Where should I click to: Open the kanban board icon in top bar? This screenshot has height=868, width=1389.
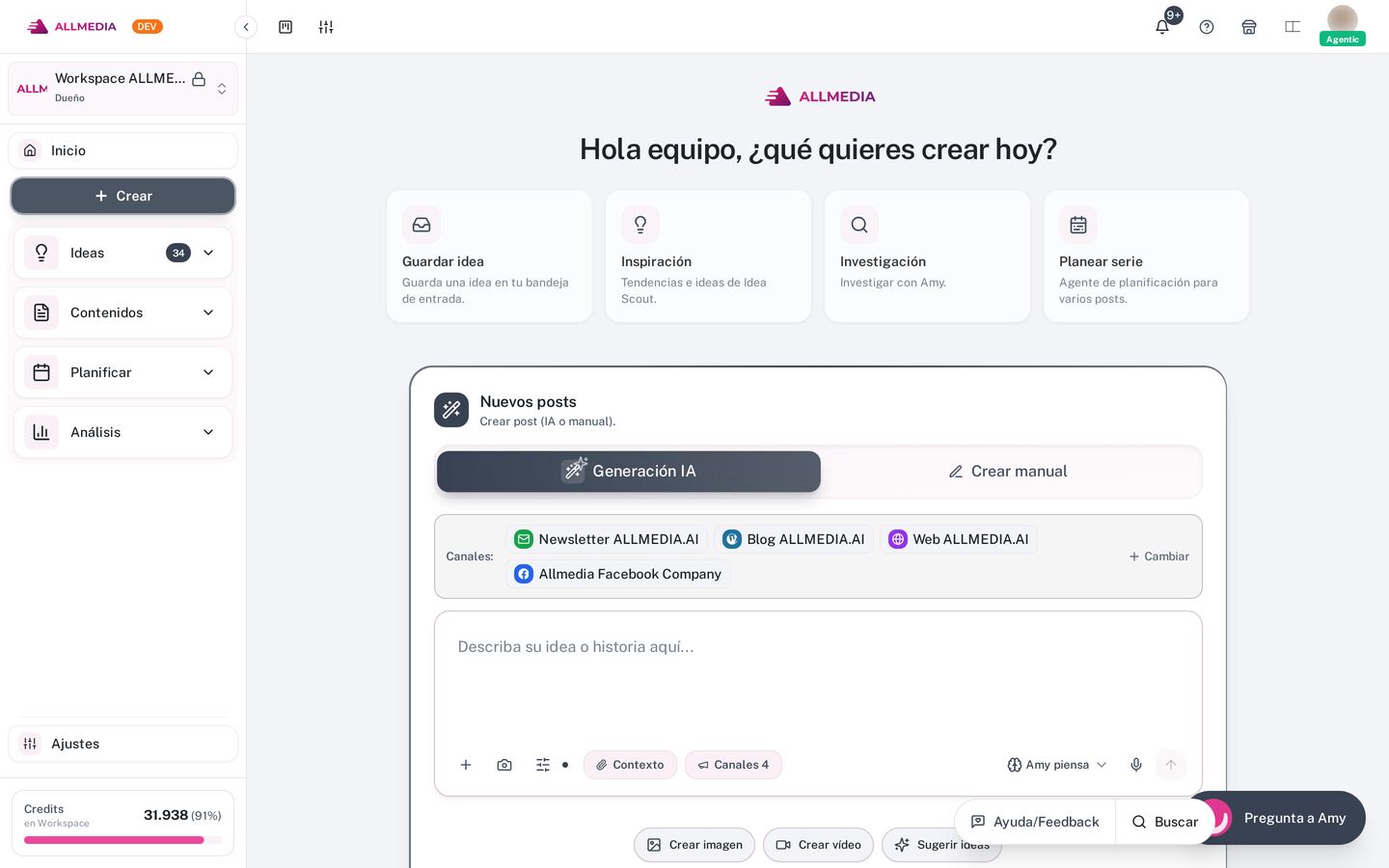point(286,27)
